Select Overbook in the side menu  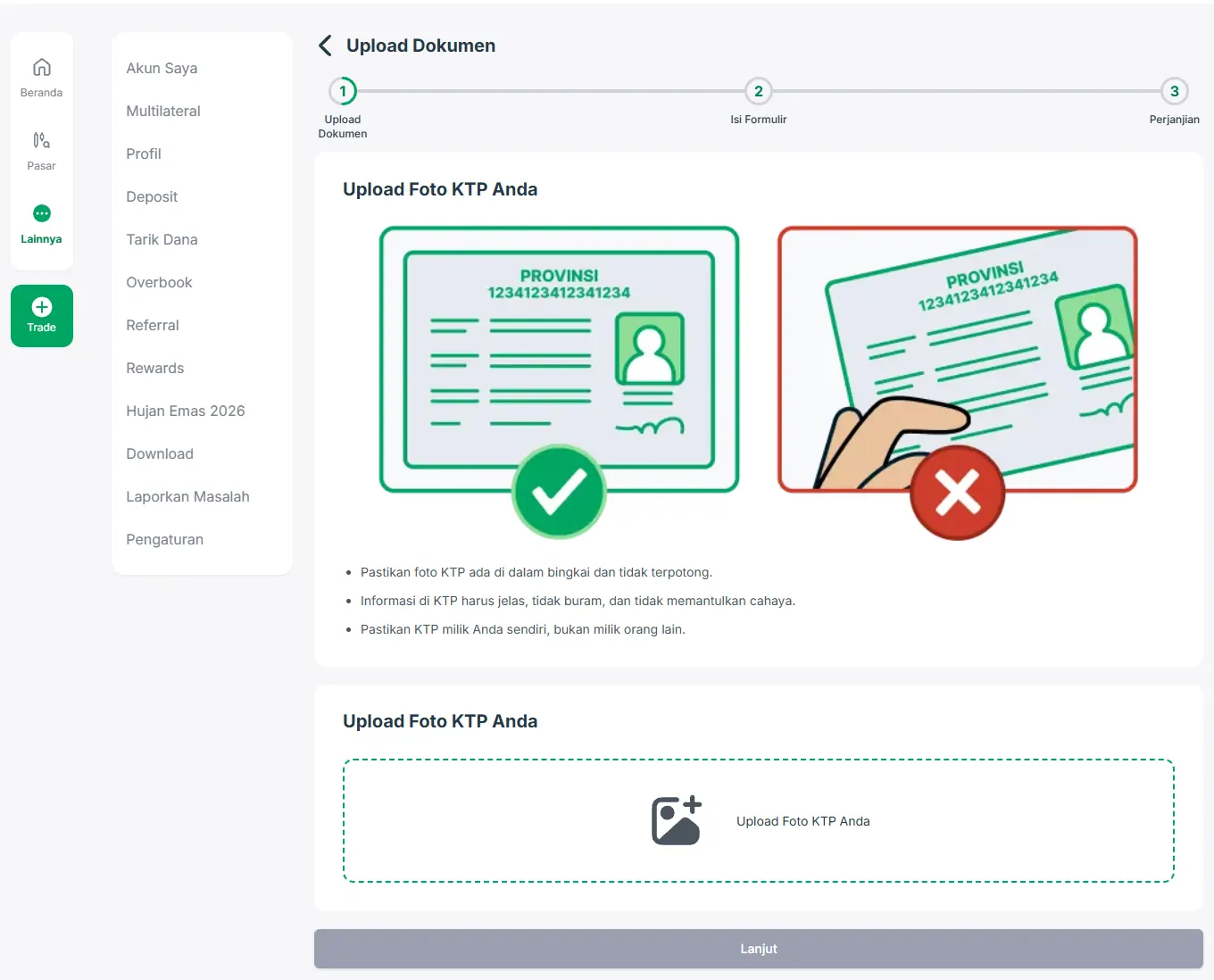[x=159, y=282]
